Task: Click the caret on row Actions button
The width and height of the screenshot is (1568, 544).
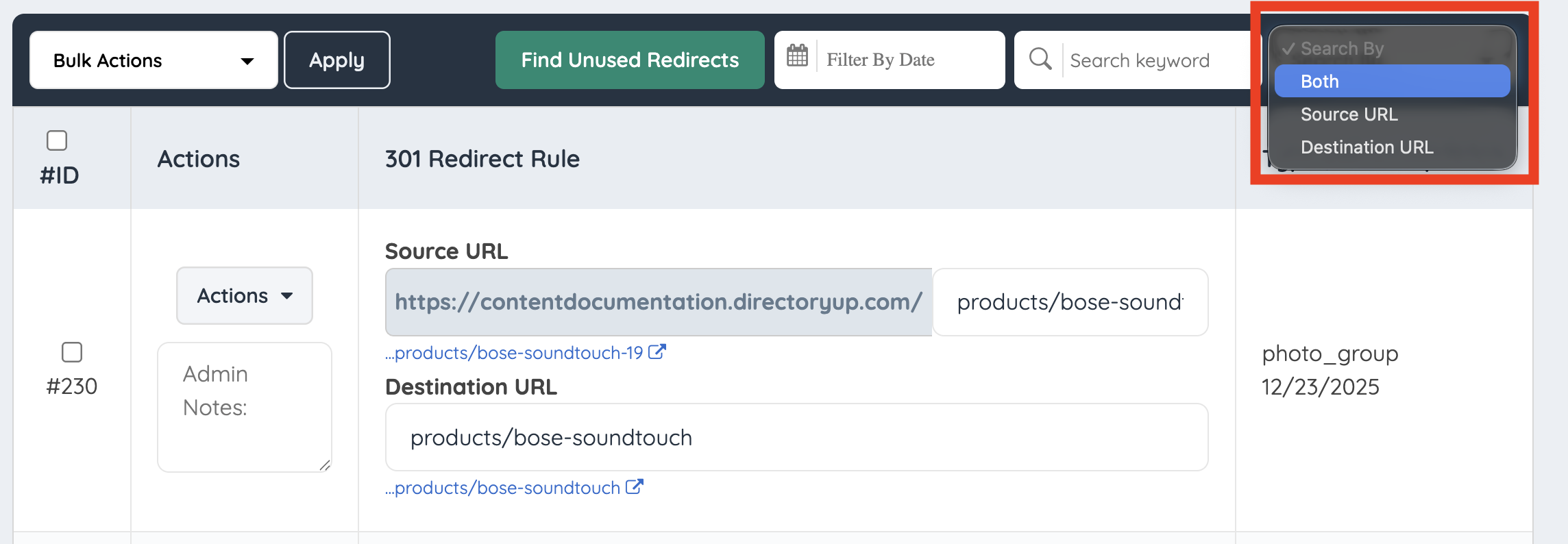Action: [287, 296]
